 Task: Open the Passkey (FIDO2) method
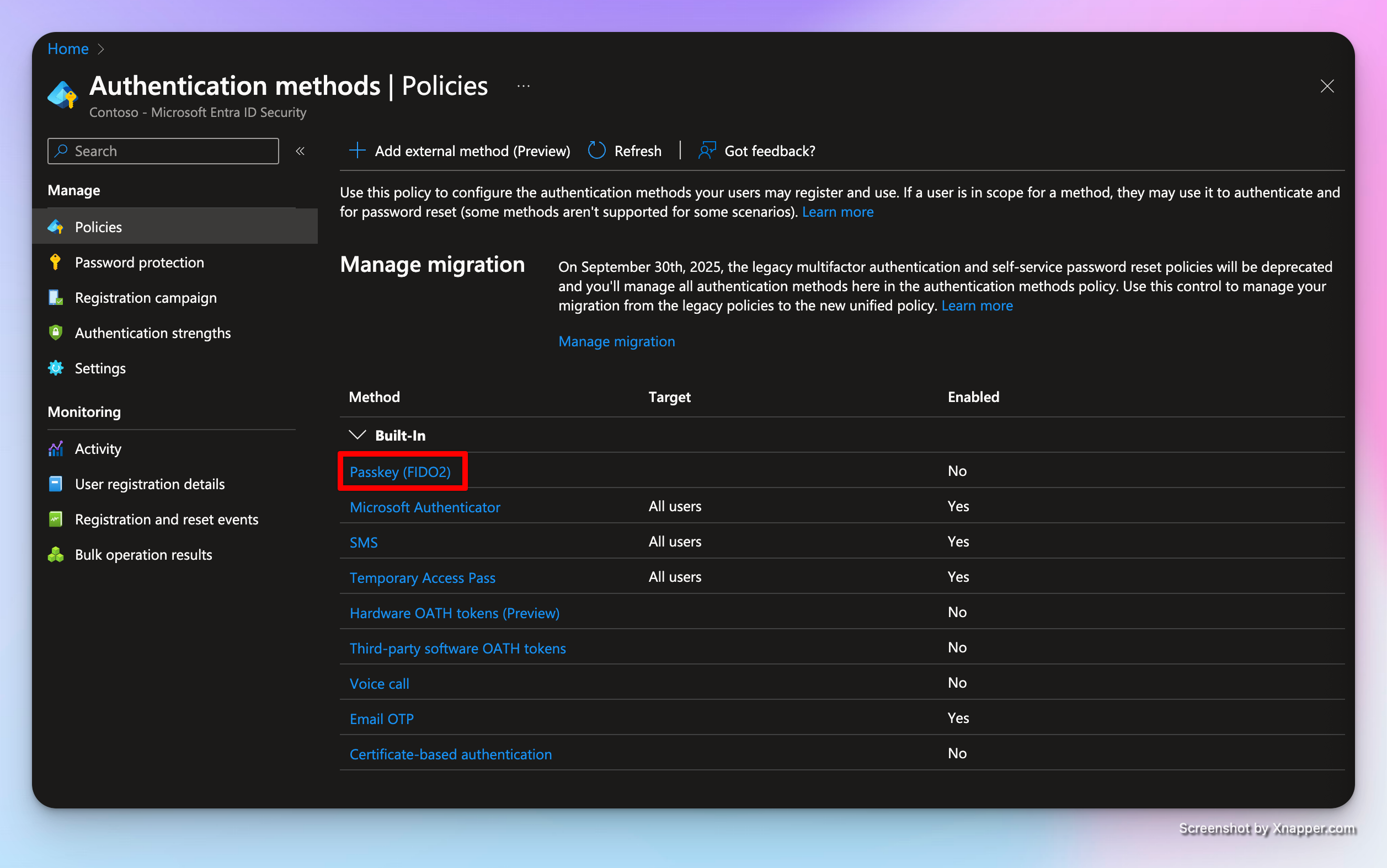pyautogui.click(x=400, y=472)
